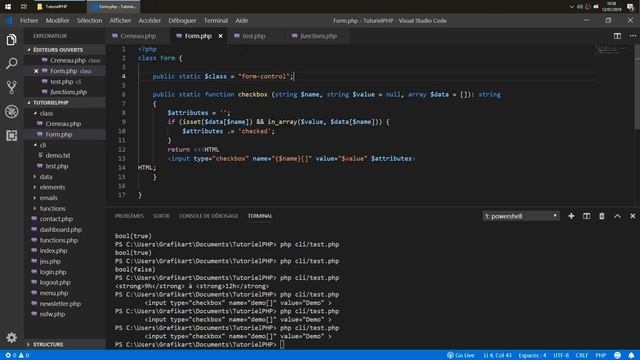This screenshot has height=360, width=640.
Task: Show errors and warnings in status bar
Action: [x=17, y=355]
